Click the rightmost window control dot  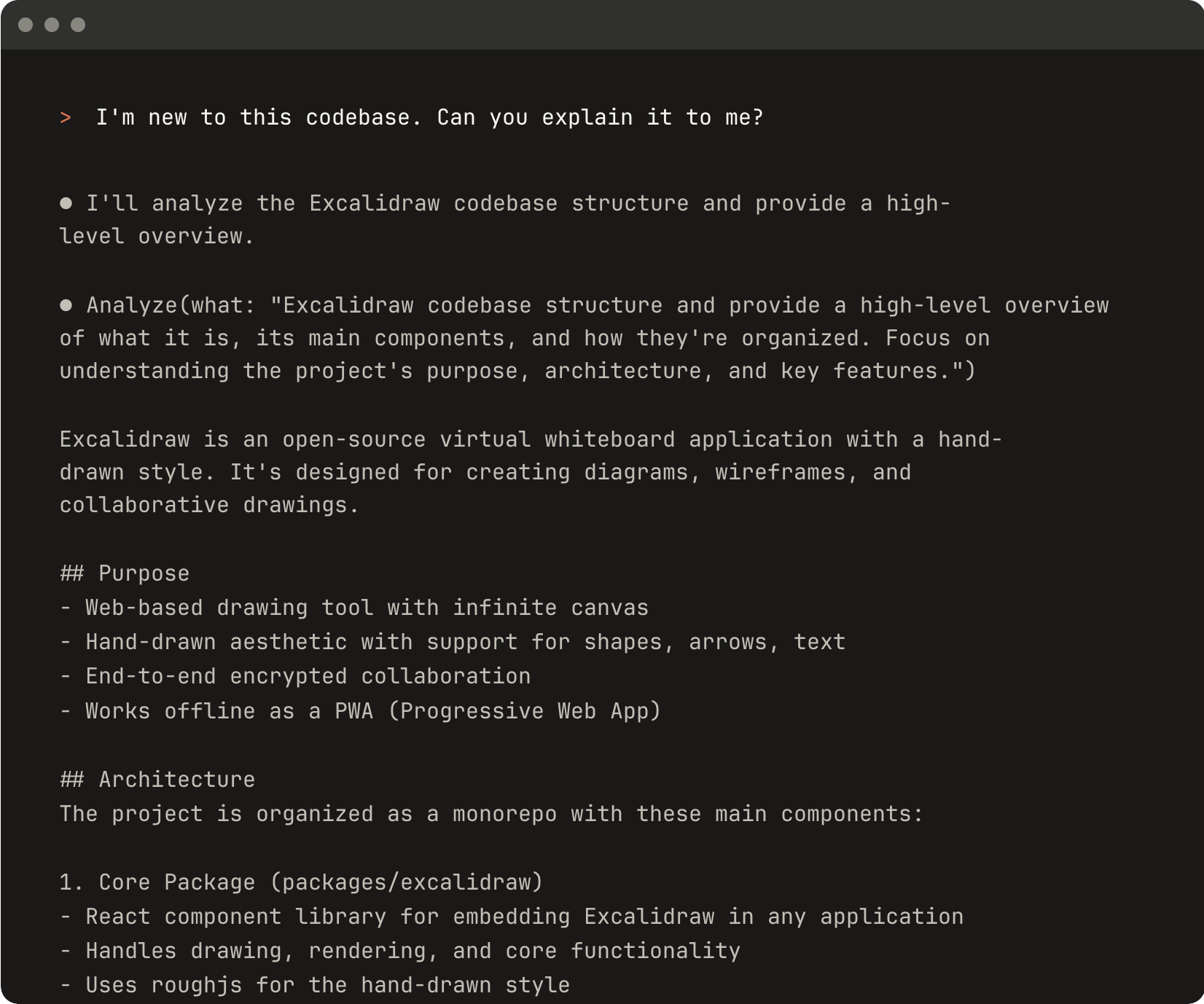click(x=78, y=25)
